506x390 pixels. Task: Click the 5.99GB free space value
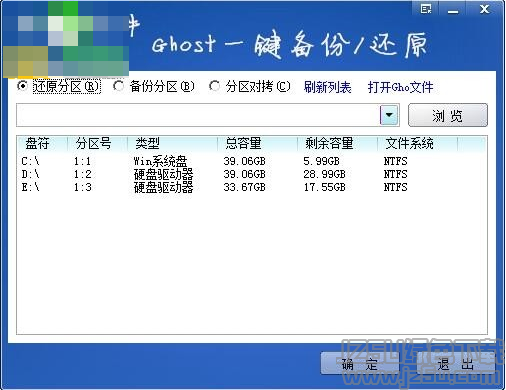pyautogui.click(x=321, y=161)
